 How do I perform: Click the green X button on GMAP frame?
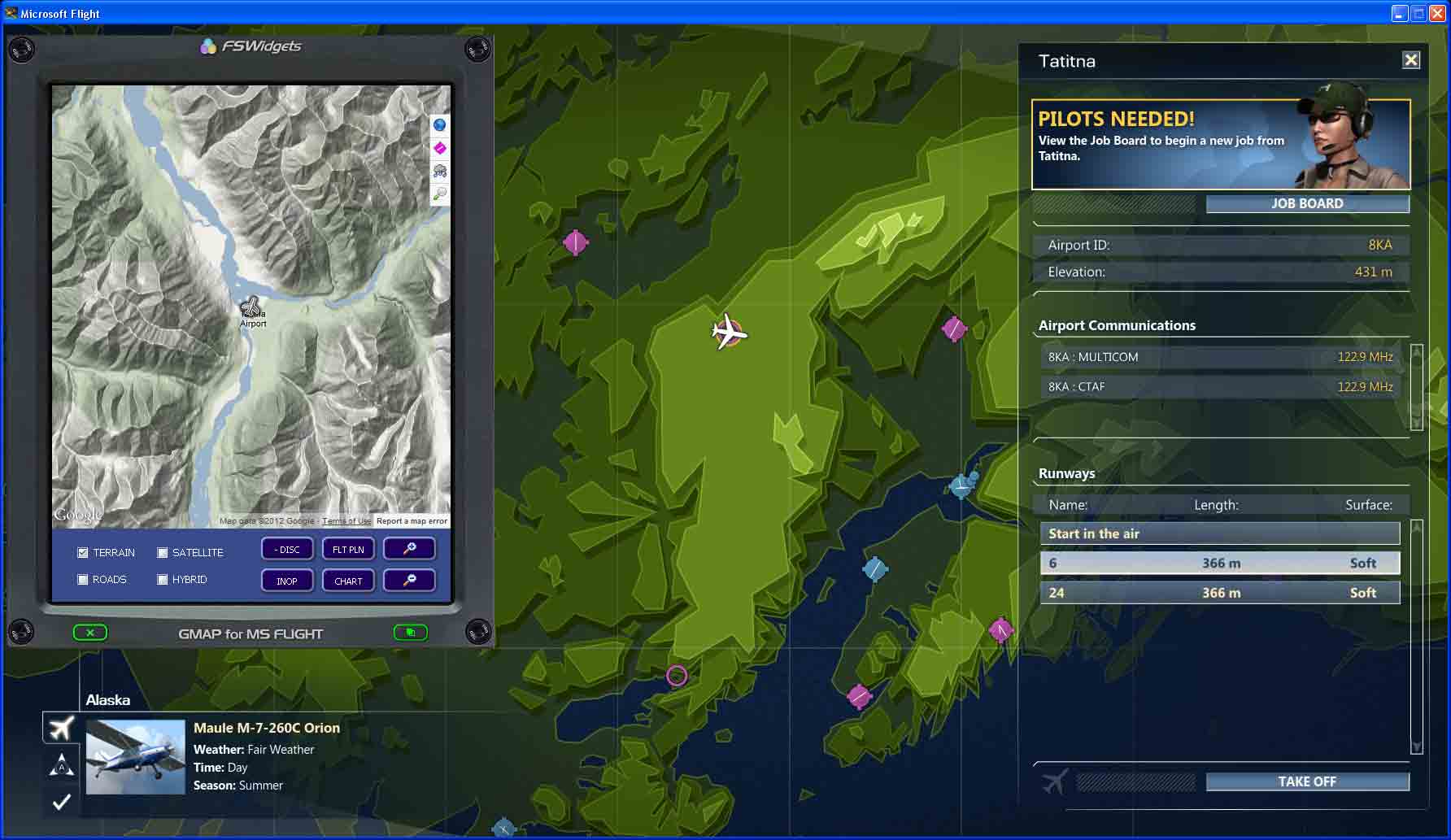pyautogui.click(x=90, y=633)
